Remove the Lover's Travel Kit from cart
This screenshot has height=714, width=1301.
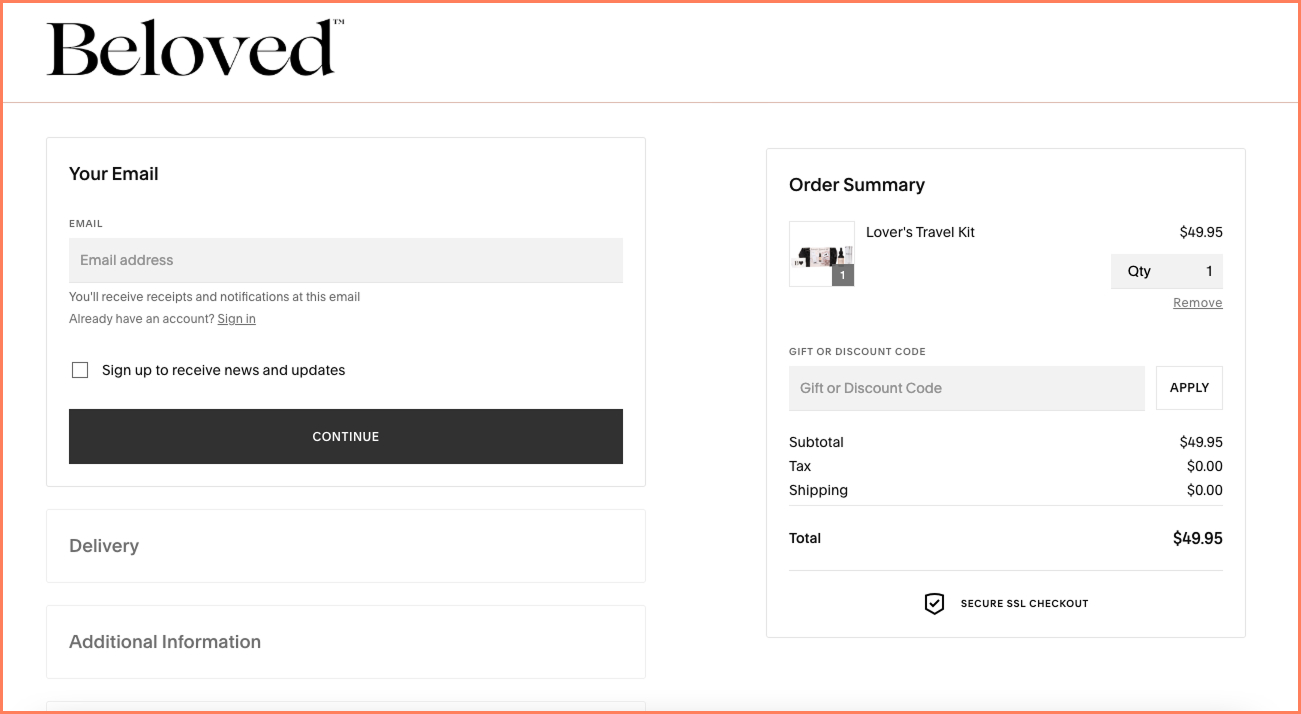coord(1197,302)
